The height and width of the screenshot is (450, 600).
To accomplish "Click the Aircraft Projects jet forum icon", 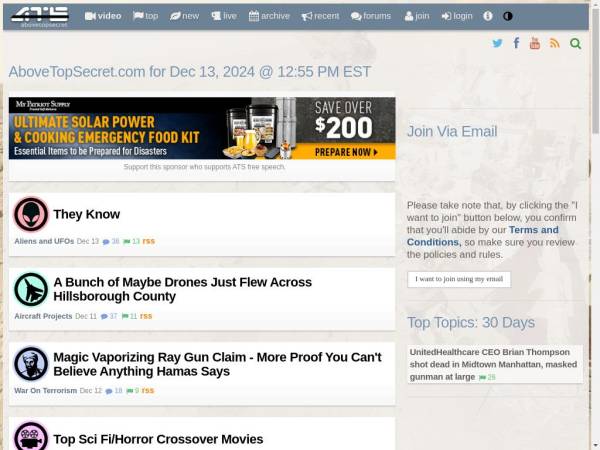I will click(x=31, y=289).
